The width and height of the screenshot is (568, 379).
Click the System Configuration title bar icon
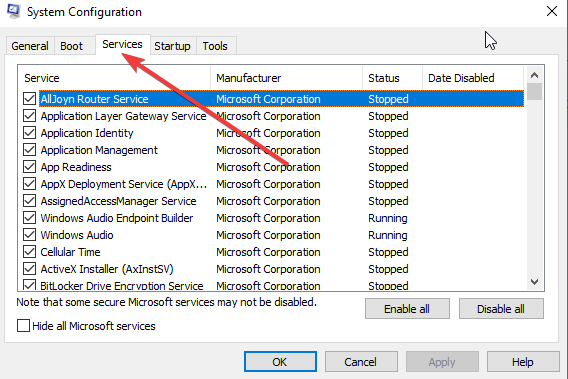click(14, 11)
